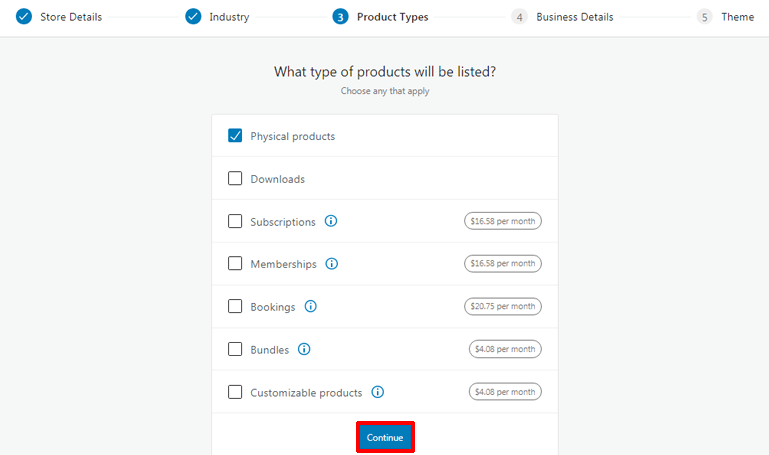Click info icon beside Bundles
This screenshot has width=769, height=455.
click(304, 349)
